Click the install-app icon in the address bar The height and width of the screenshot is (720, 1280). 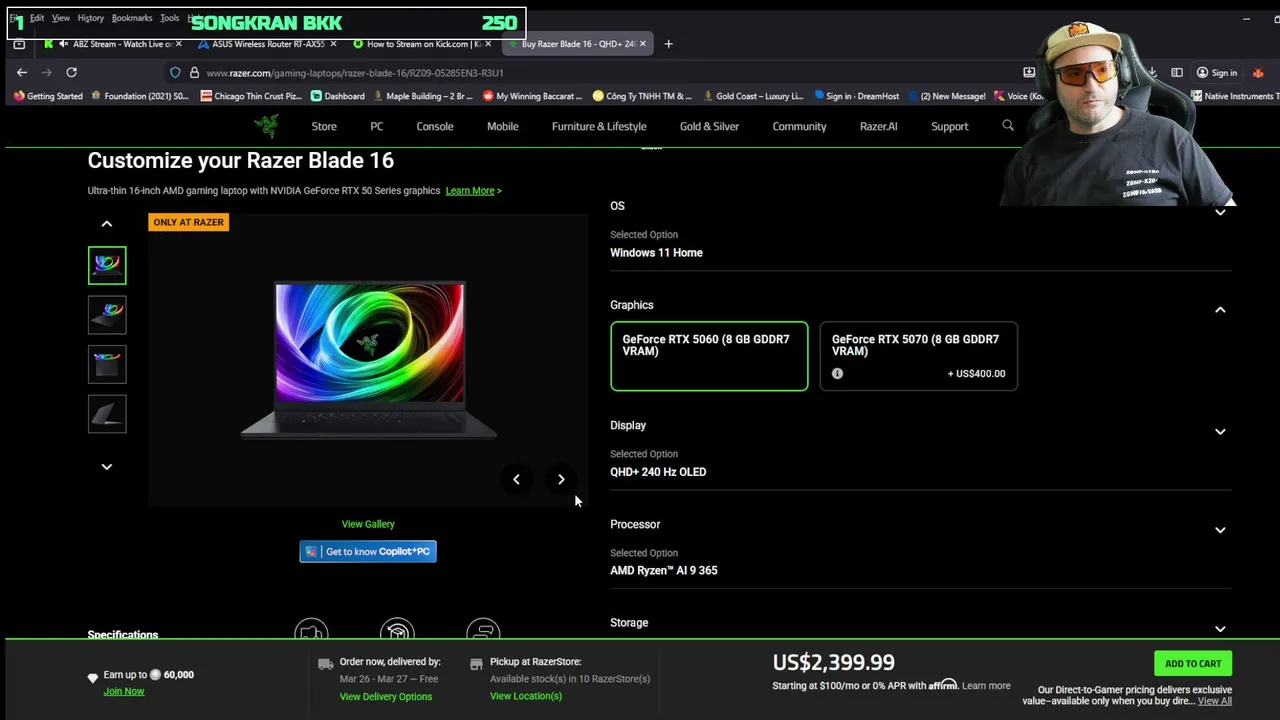click(1029, 72)
